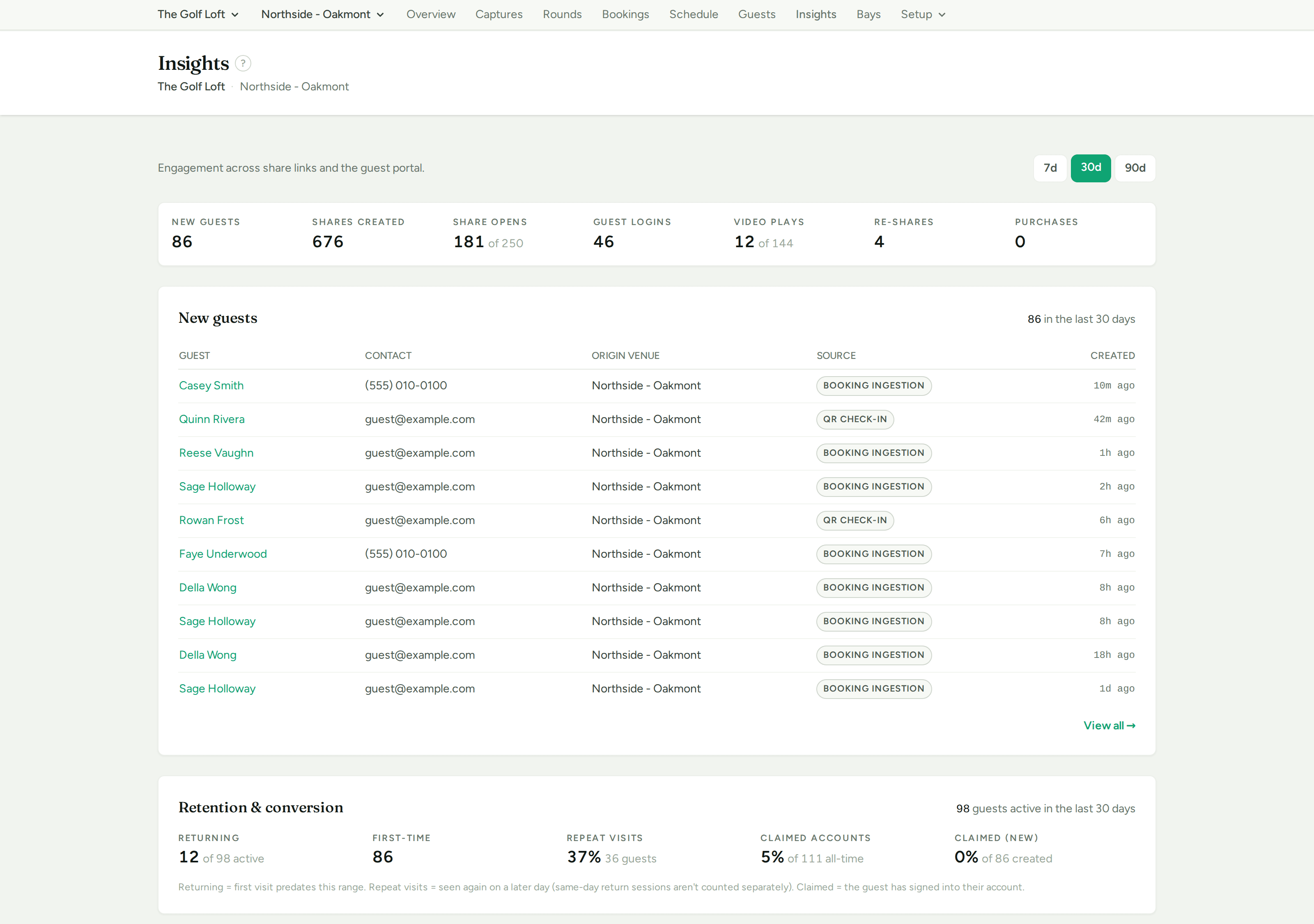Switch to the Rounds tab
This screenshot has height=924, width=1314.
point(562,14)
